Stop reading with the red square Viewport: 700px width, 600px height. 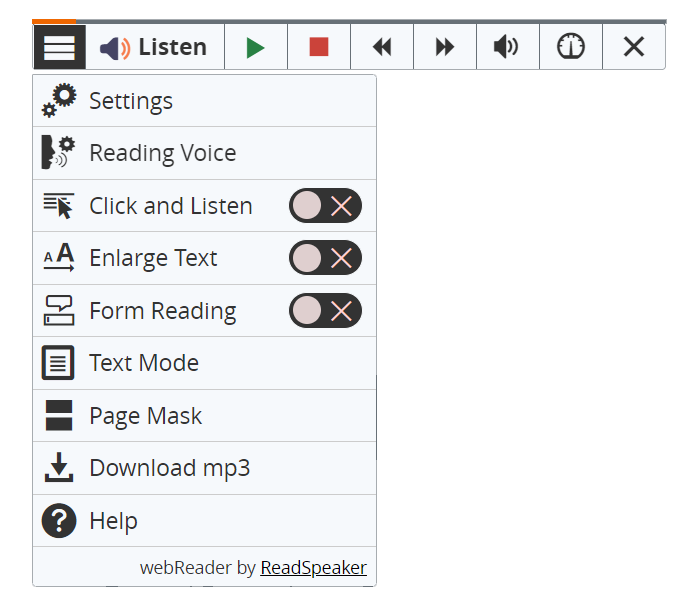[319, 47]
